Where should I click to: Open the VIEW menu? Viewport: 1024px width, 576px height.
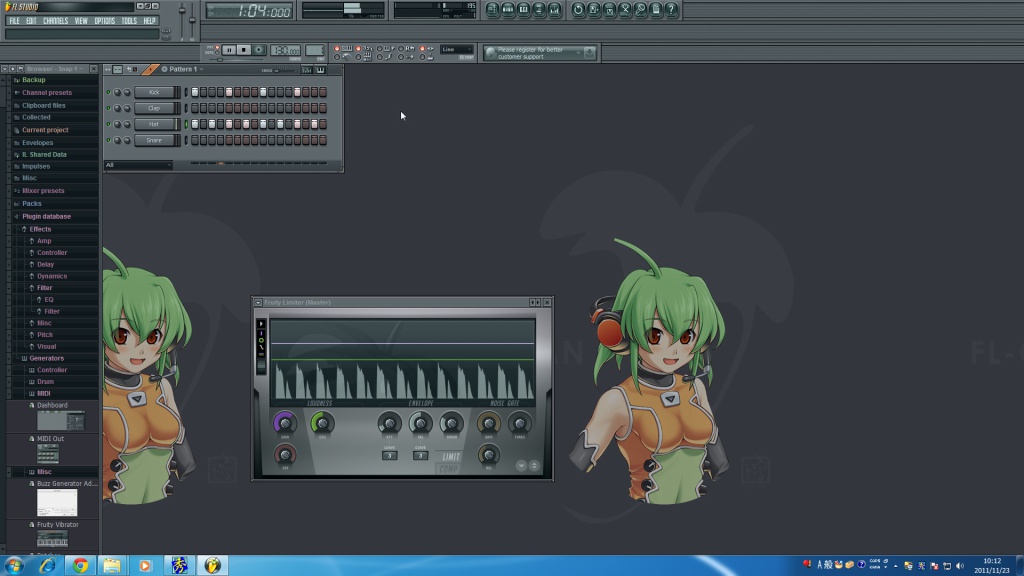click(x=81, y=21)
